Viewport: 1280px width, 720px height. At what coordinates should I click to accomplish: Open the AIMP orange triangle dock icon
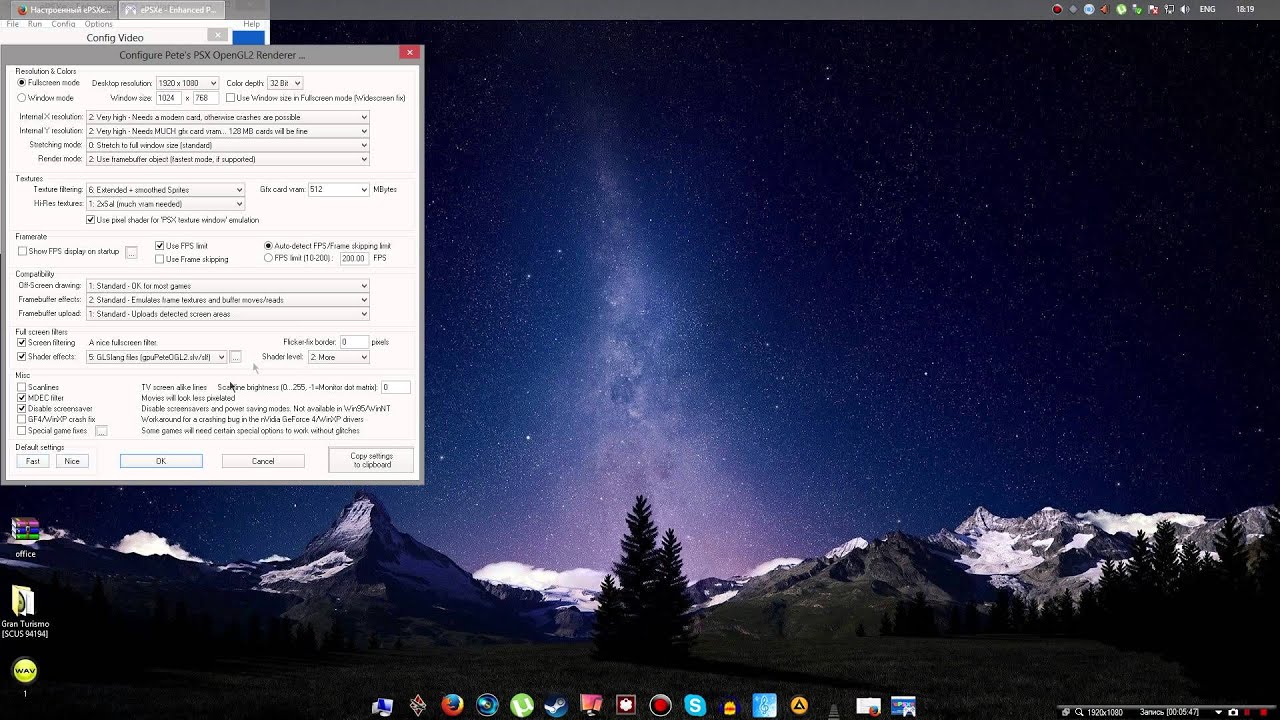pyautogui.click(x=799, y=705)
